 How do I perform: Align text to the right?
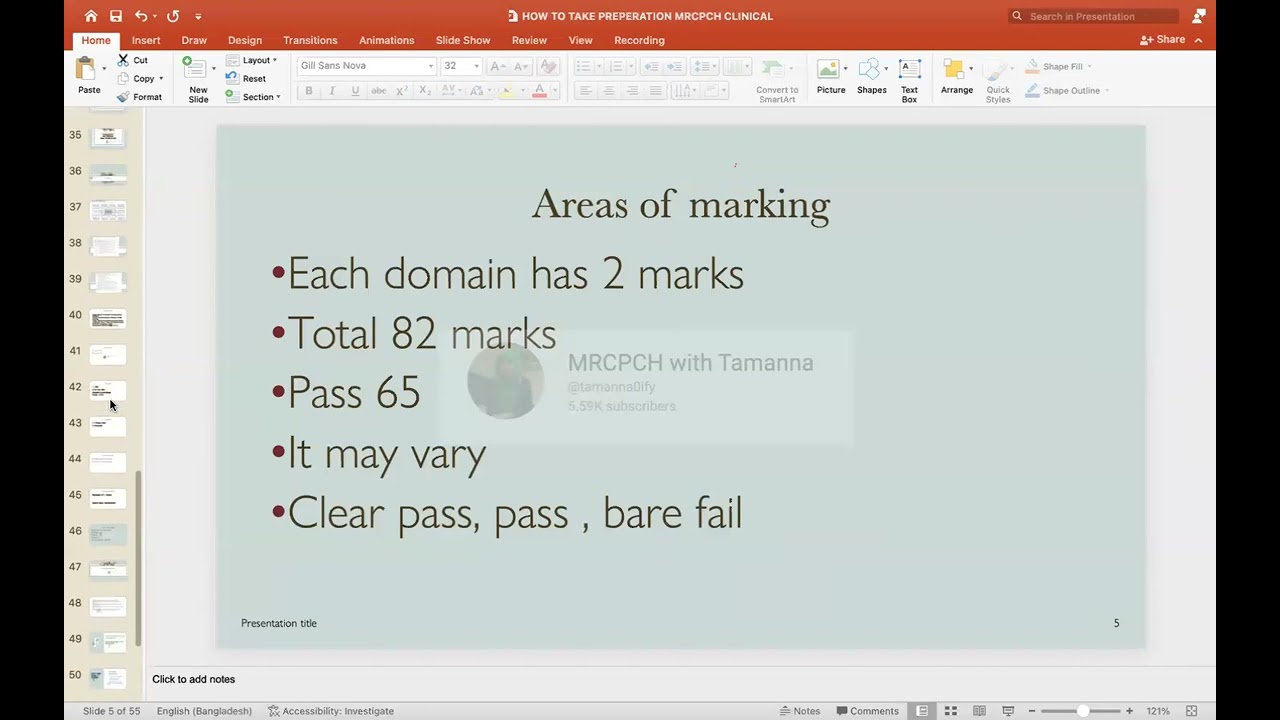click(632, 91)
